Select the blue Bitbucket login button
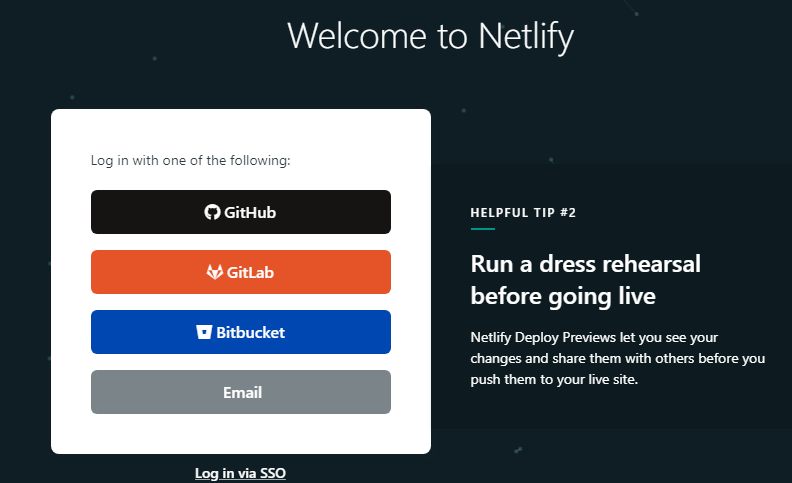Screen dimensions: 792x483 tap(241, 332)
